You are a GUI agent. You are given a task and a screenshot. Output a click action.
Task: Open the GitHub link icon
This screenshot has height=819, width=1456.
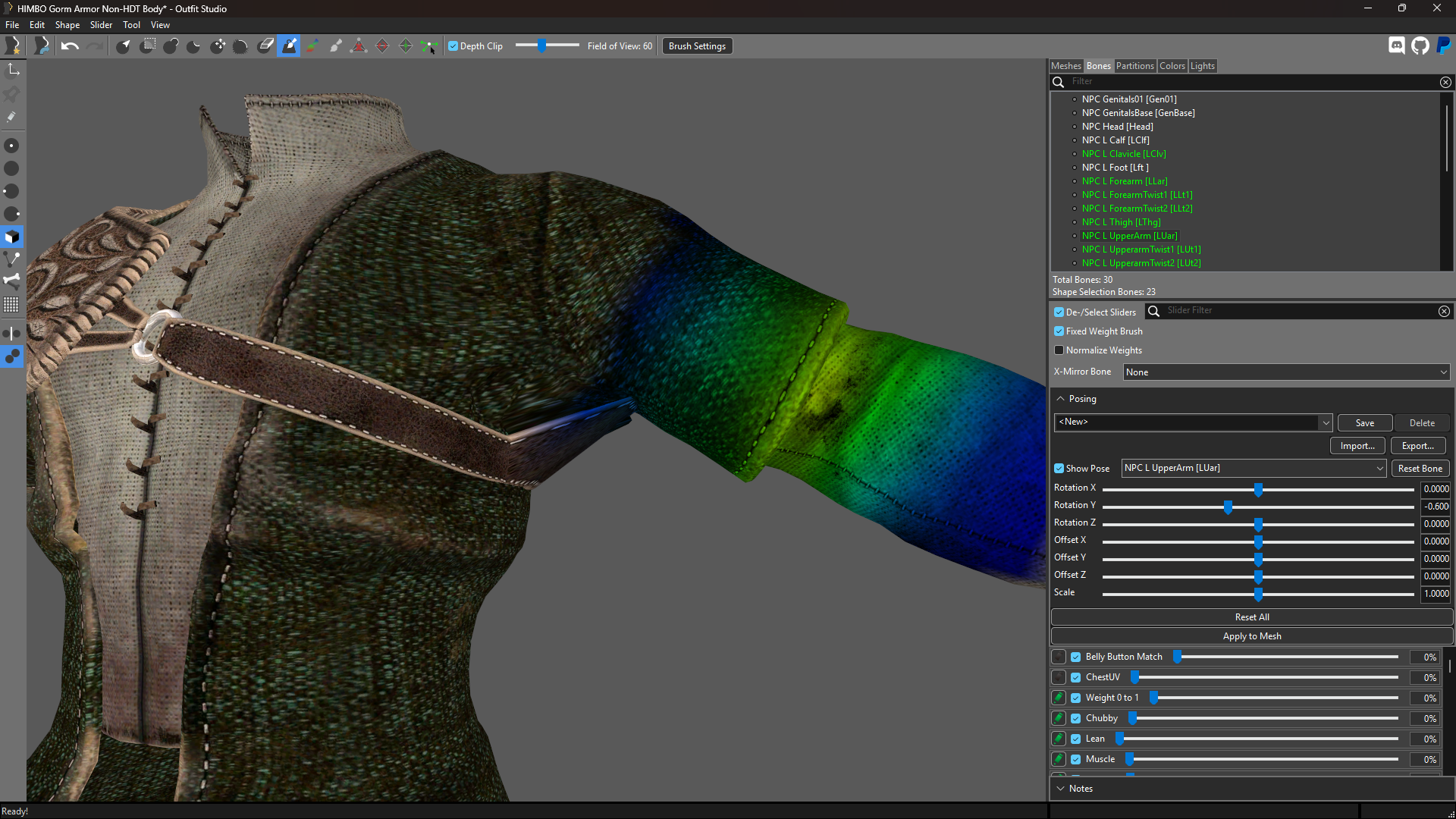pos(1420,45)
